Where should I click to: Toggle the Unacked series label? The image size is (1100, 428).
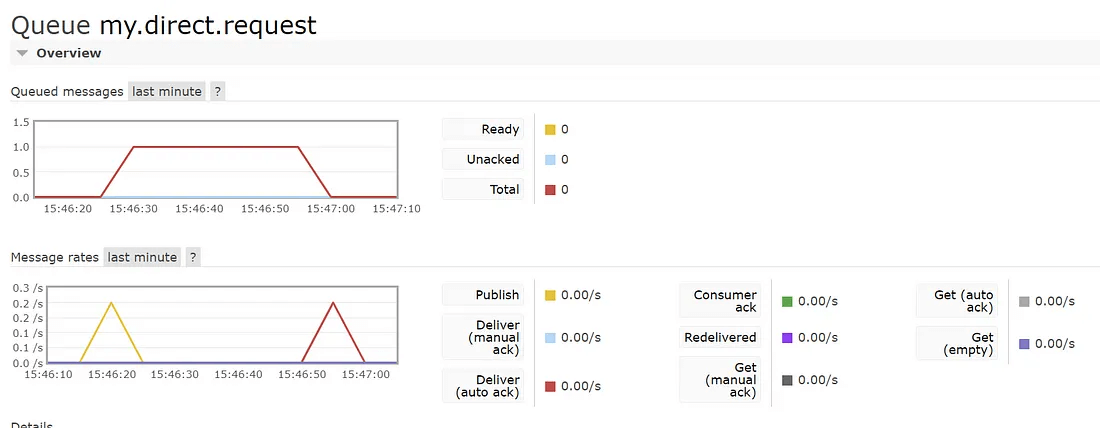click(x=483, y=159)
